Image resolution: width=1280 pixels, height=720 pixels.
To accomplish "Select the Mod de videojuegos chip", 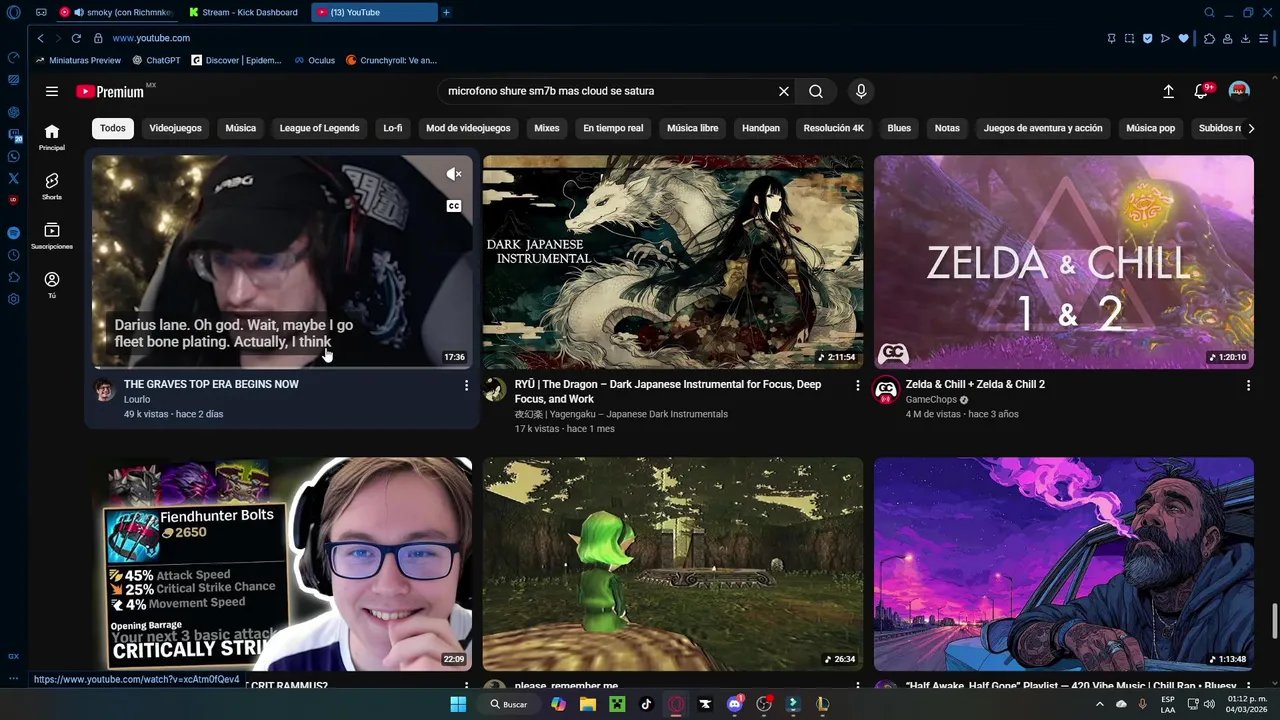I will pyautogui.click(x=468, y=128).
